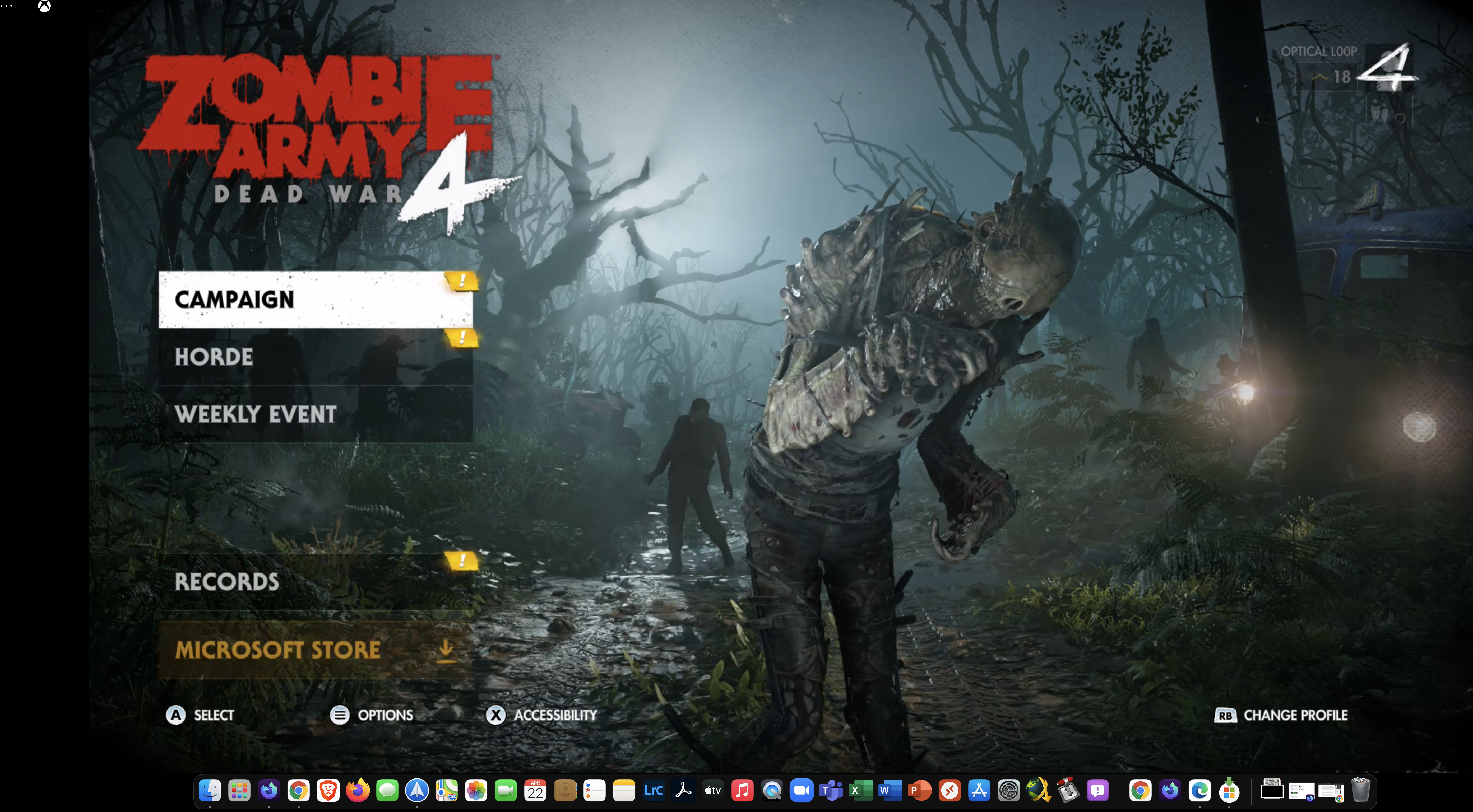The image size is (1473, 812).
Task: Click the download arrow on Microsoft Store
Action: tap(446, 650)
